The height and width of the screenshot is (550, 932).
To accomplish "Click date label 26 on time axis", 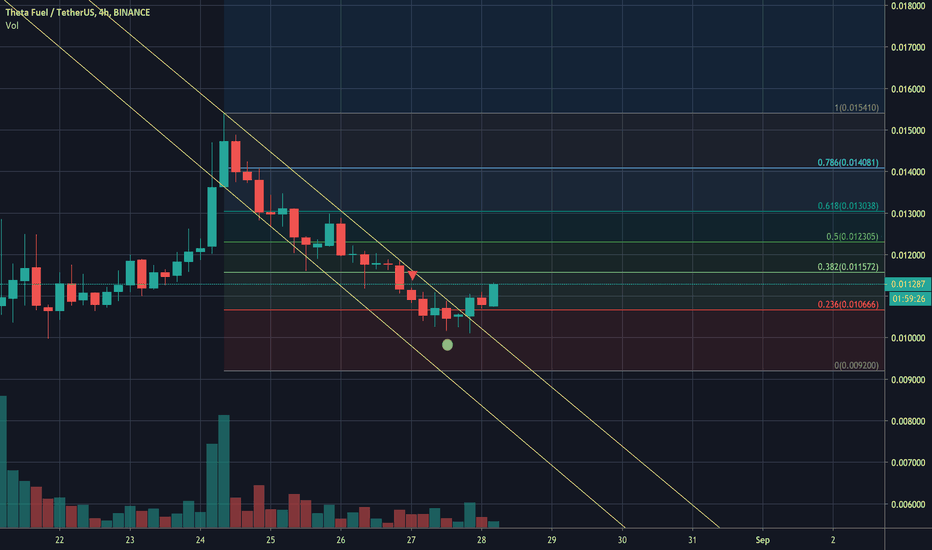I will [341, 540].
